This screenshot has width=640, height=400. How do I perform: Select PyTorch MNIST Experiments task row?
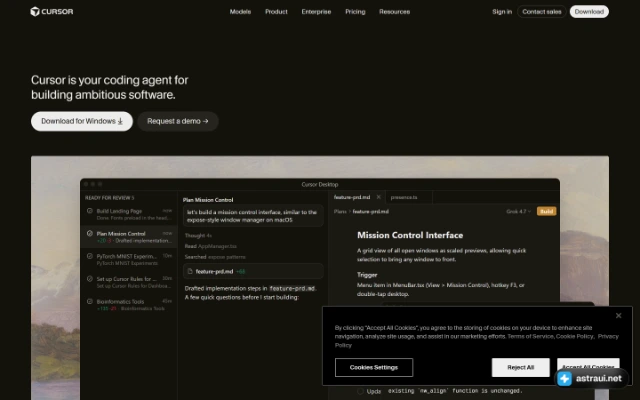coord(129,260)
